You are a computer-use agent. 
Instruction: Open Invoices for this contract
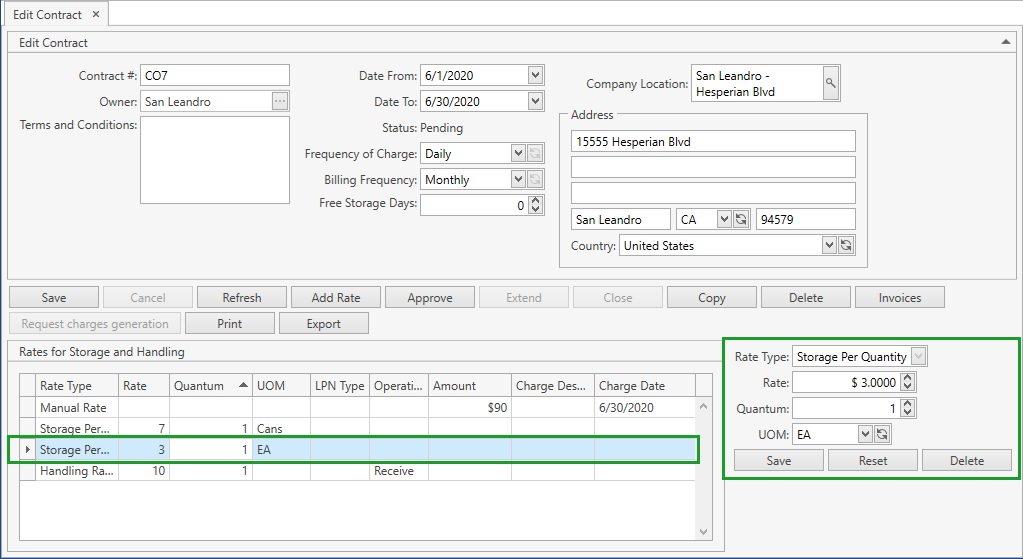tap(900, 297)
